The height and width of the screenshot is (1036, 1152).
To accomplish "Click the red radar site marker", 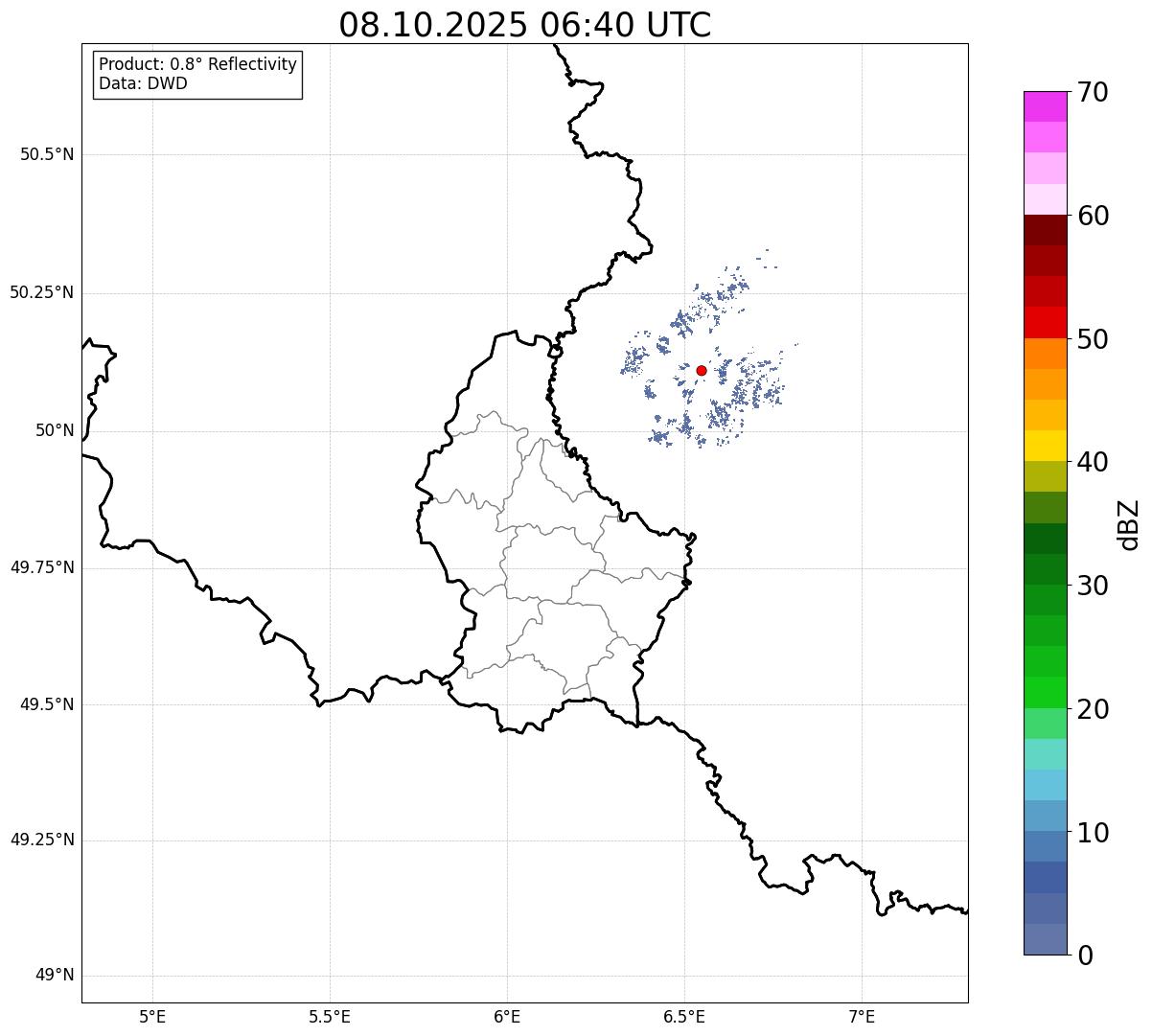I will click(702, 370).
